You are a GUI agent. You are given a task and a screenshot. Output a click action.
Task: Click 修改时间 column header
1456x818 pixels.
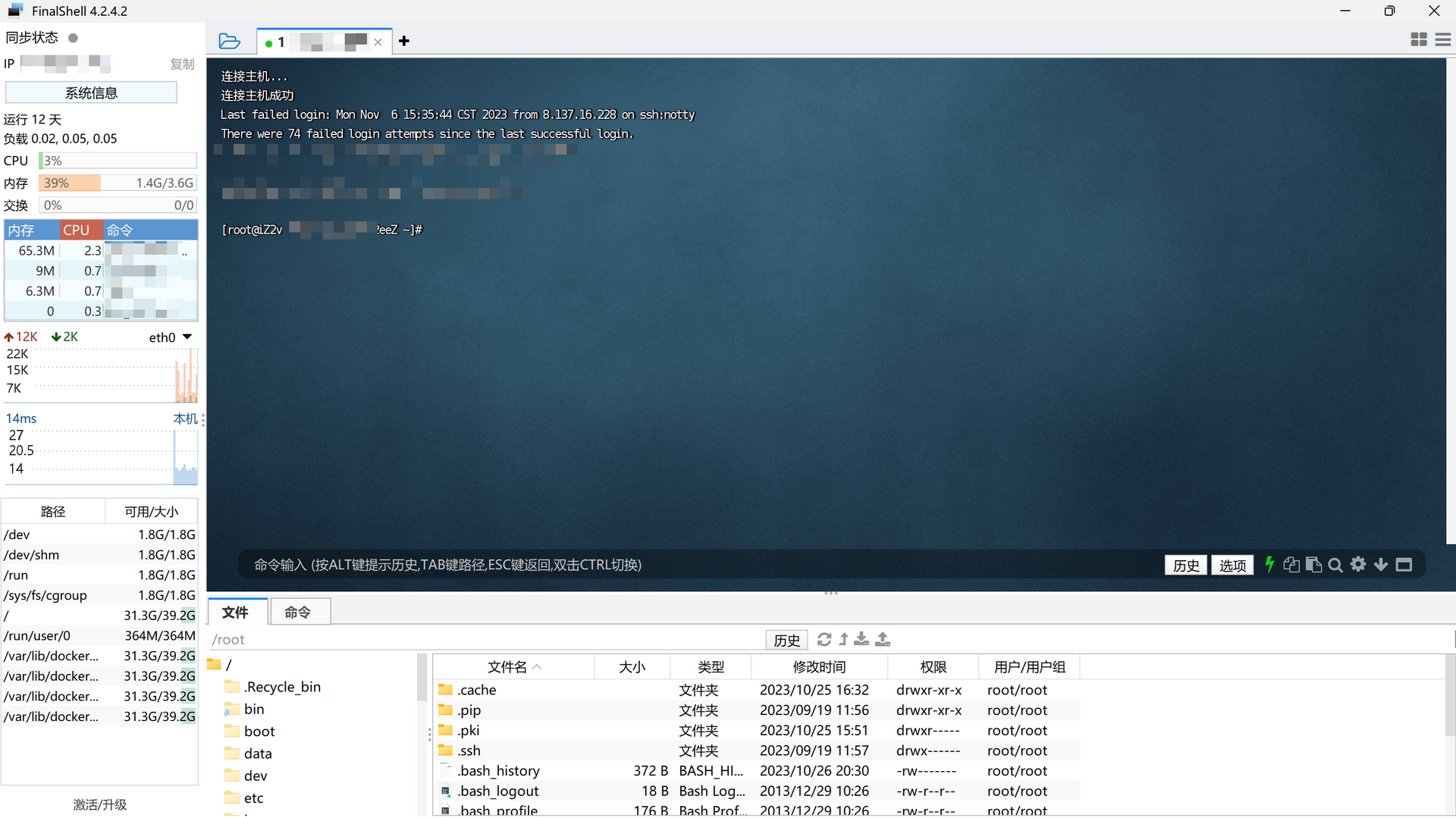[819, 666]
